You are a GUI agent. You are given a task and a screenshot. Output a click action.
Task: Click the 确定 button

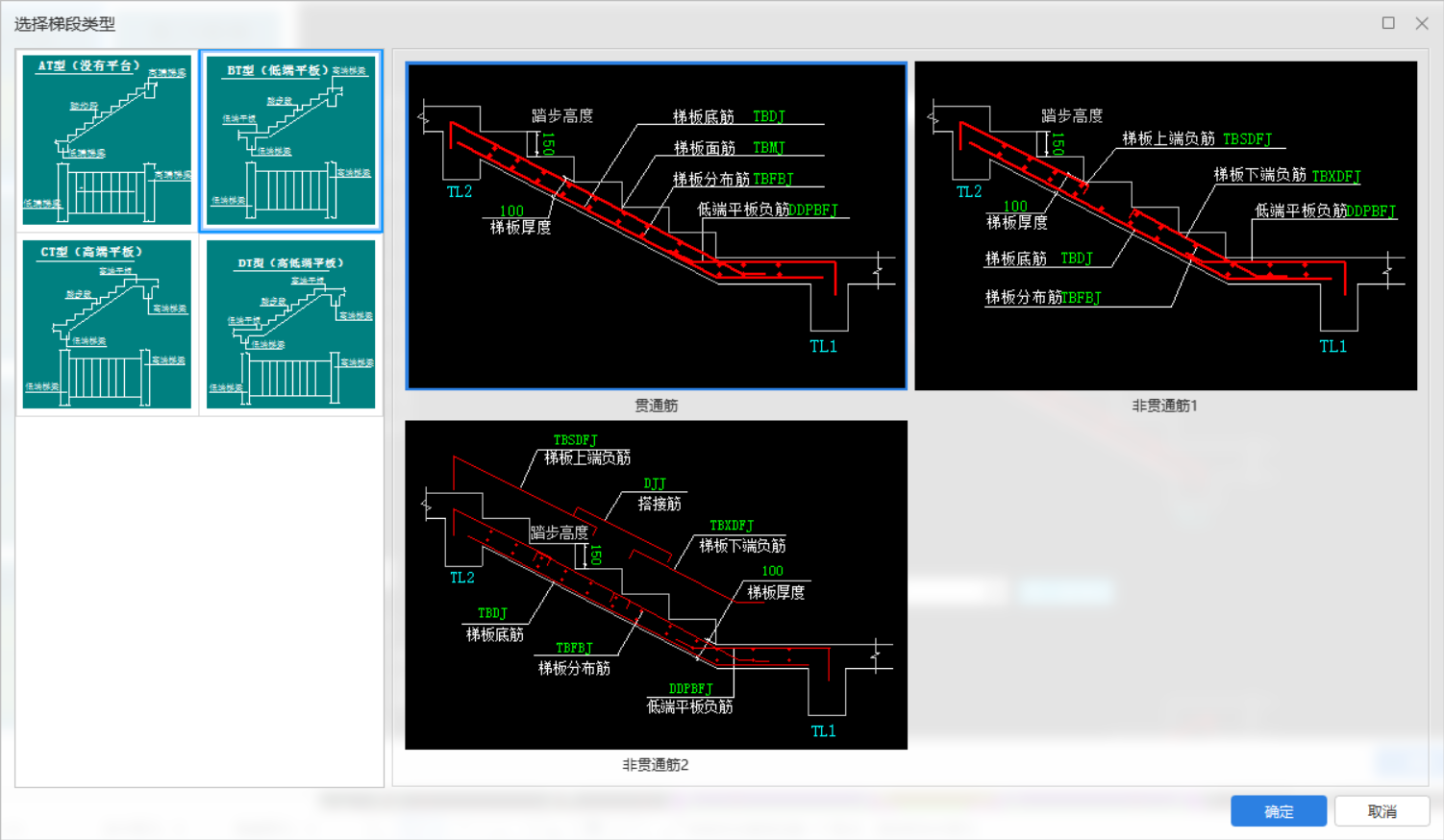1279,811
